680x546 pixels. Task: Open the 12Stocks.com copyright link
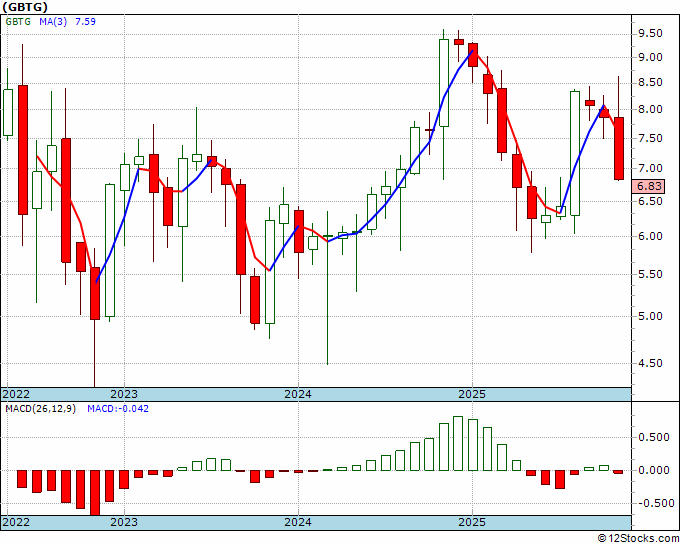click(638, 539)
